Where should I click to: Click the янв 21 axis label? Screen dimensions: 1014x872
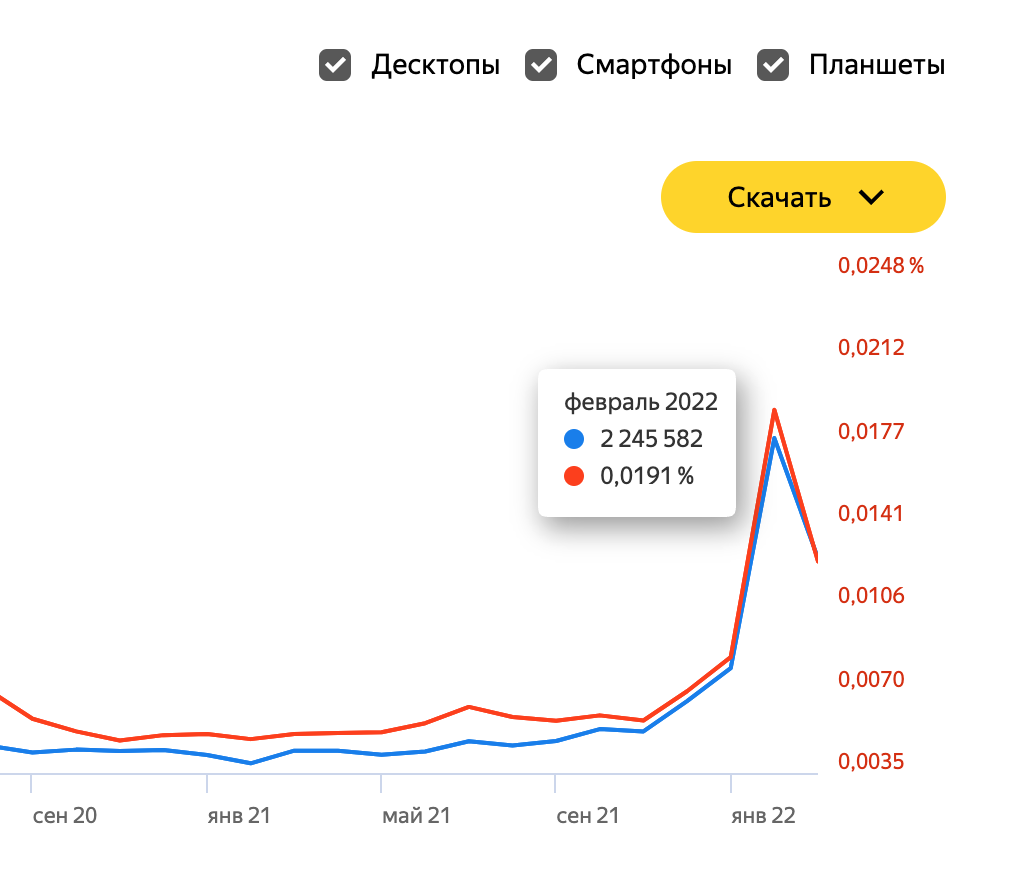click(239, 816)
